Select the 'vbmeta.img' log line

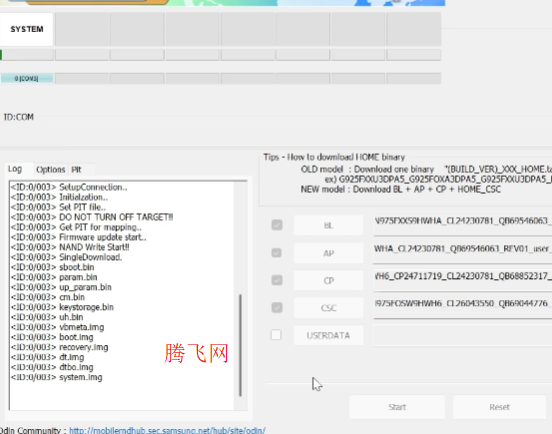click(x=57, y=327)
